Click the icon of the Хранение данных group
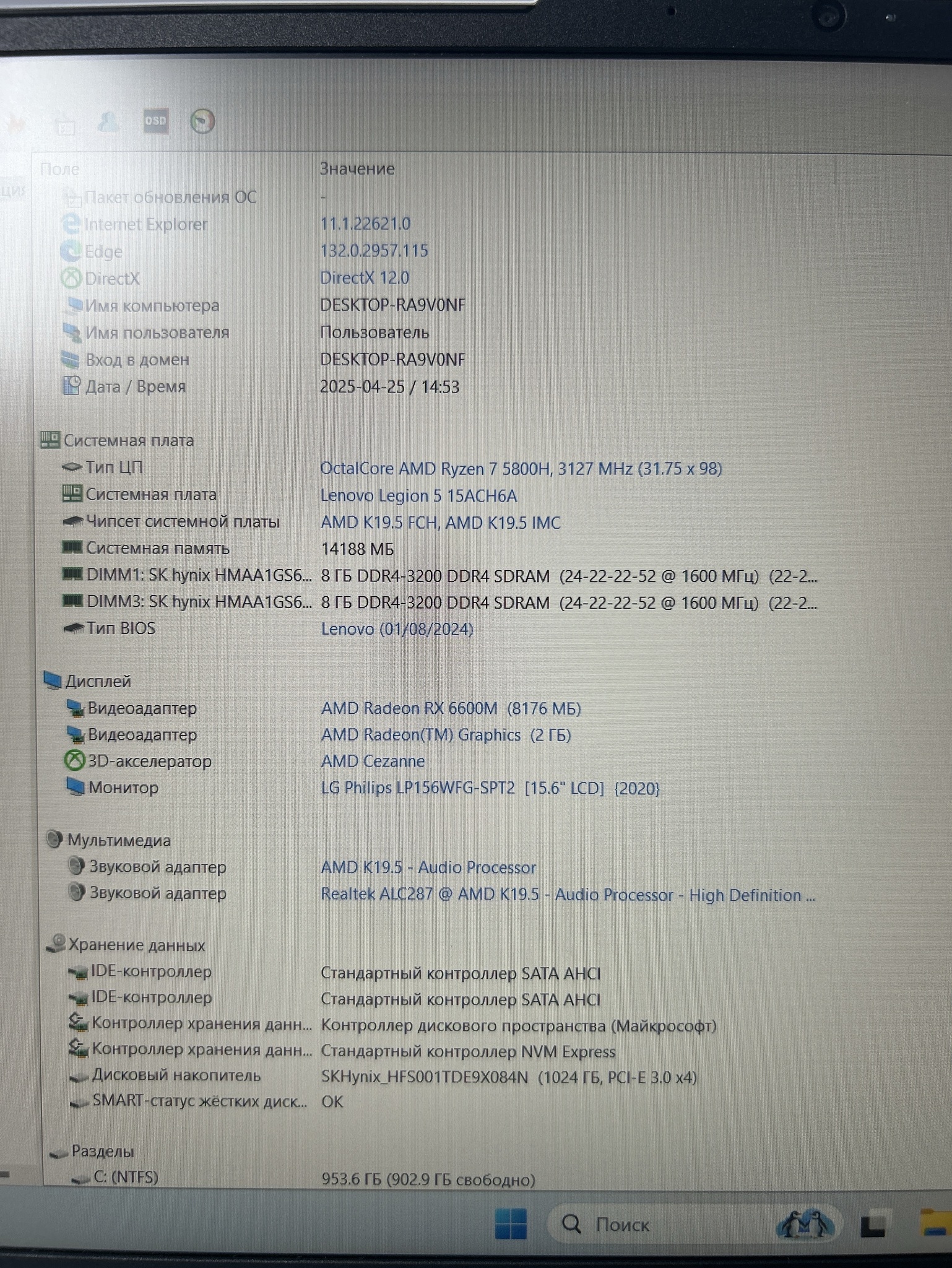The width and height of the screenshot is (952, 1268). point(56,944)
